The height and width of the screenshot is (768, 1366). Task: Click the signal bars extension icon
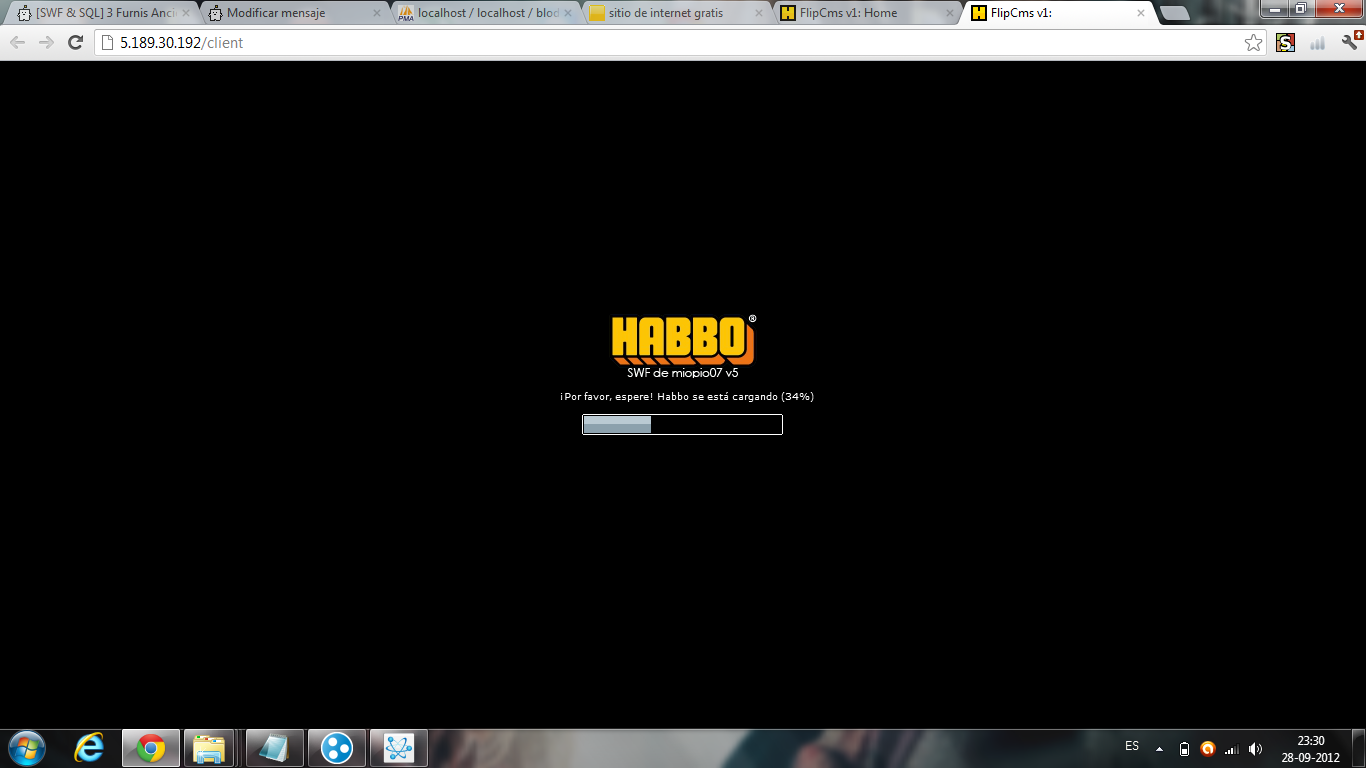pyautogui.click(x=1318, y=42)
